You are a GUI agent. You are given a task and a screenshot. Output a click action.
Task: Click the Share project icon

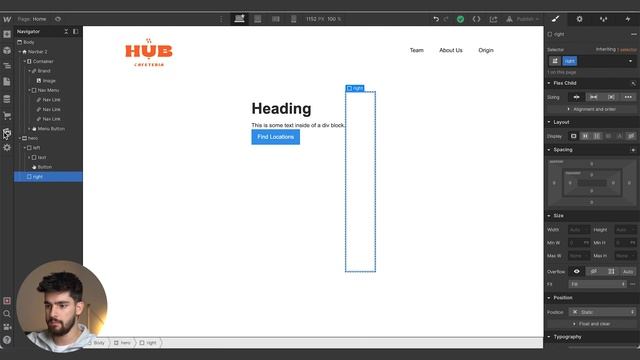[x=493, y=19]
